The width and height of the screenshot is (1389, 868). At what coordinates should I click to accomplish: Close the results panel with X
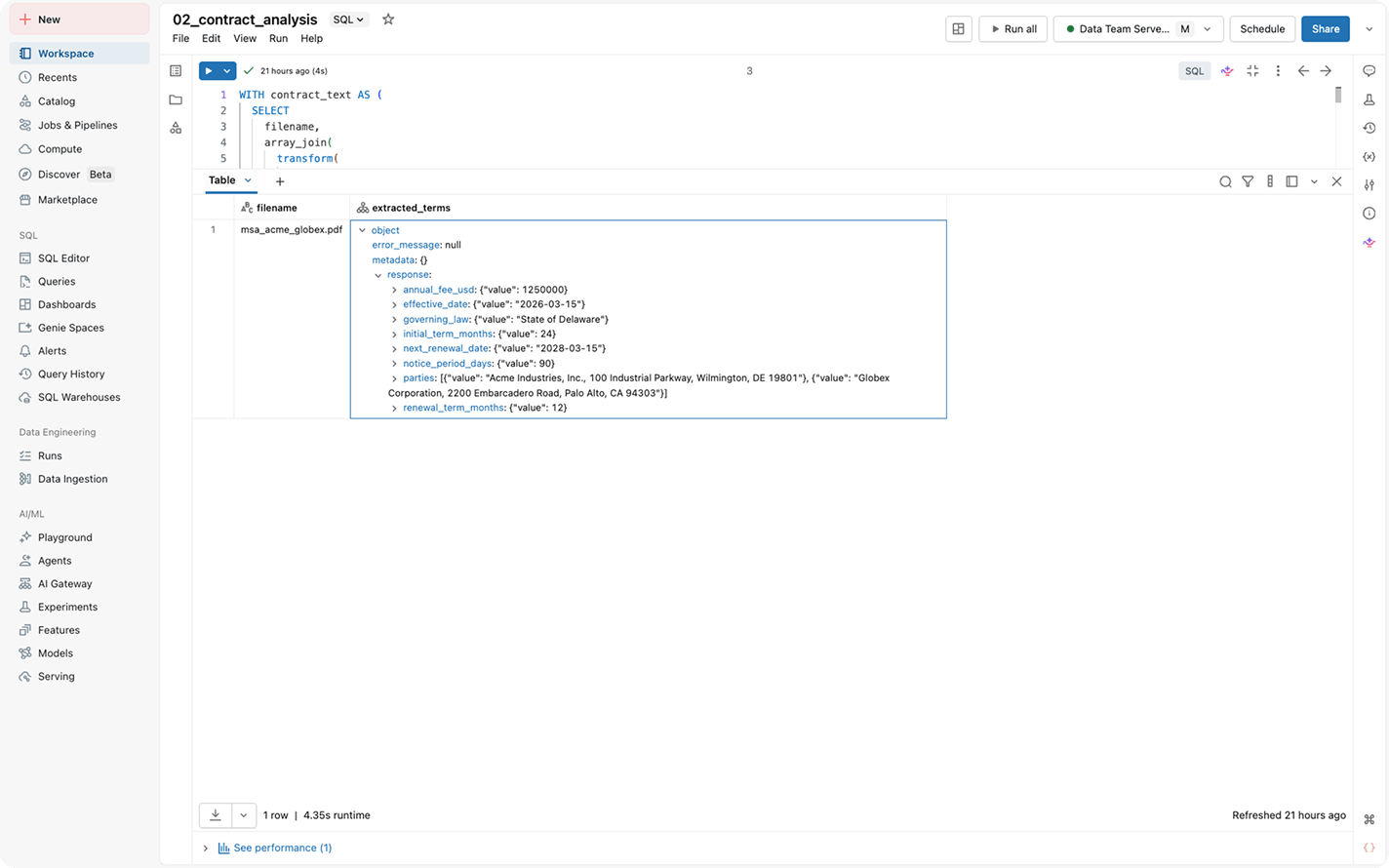pos(1336,181)
